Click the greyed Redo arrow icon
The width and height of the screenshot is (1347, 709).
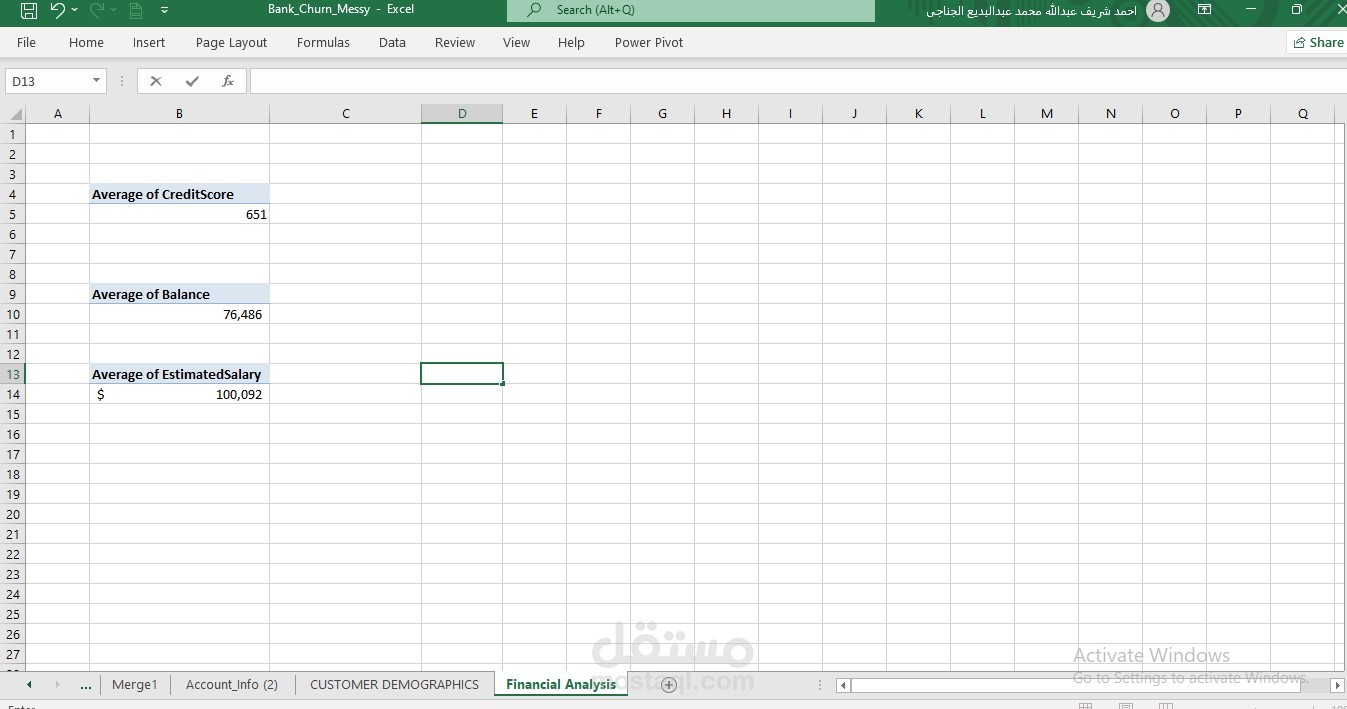(98, 10)
